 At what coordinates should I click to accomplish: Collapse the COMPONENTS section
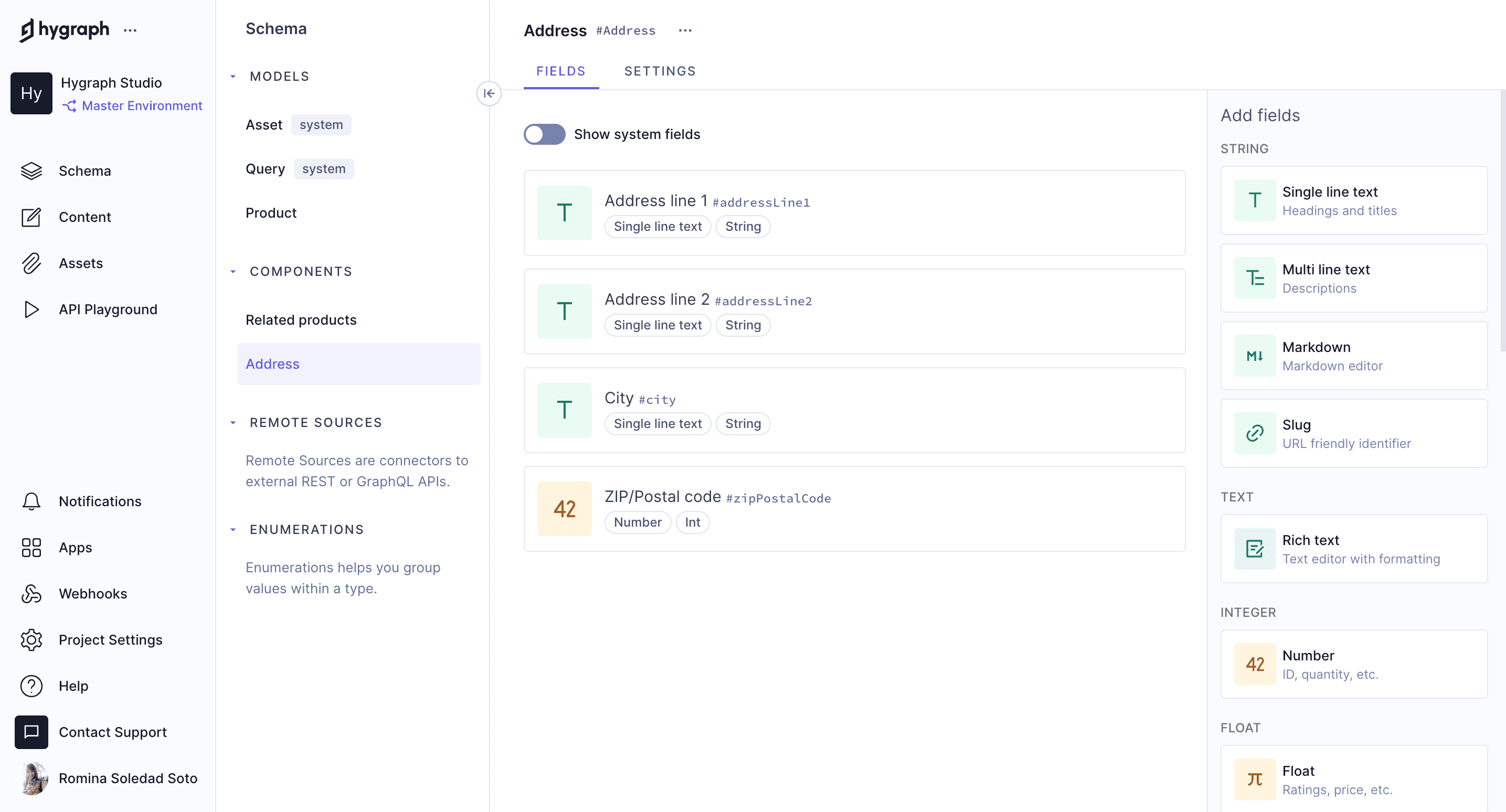click(x=232, y=271)
